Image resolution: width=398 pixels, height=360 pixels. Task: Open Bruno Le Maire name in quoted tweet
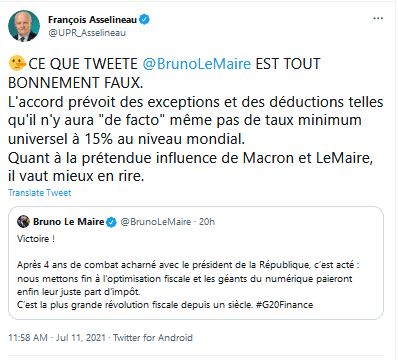point(69,222)
